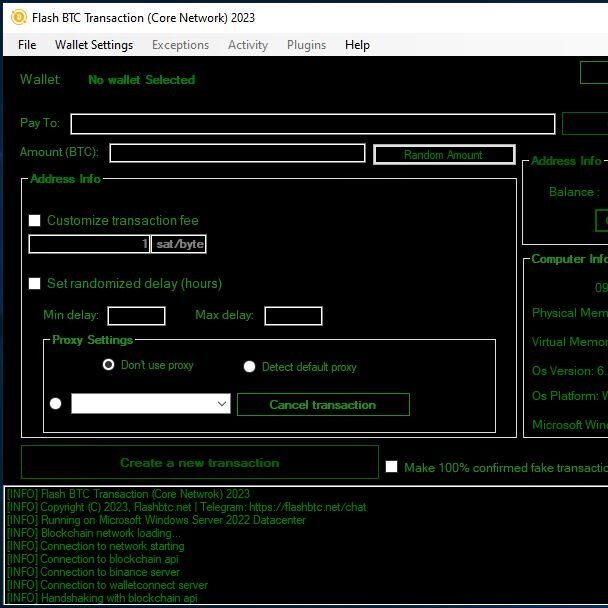
Task: Click the Running on Microsoft Windows Server log line
Action: click(156, 520)
